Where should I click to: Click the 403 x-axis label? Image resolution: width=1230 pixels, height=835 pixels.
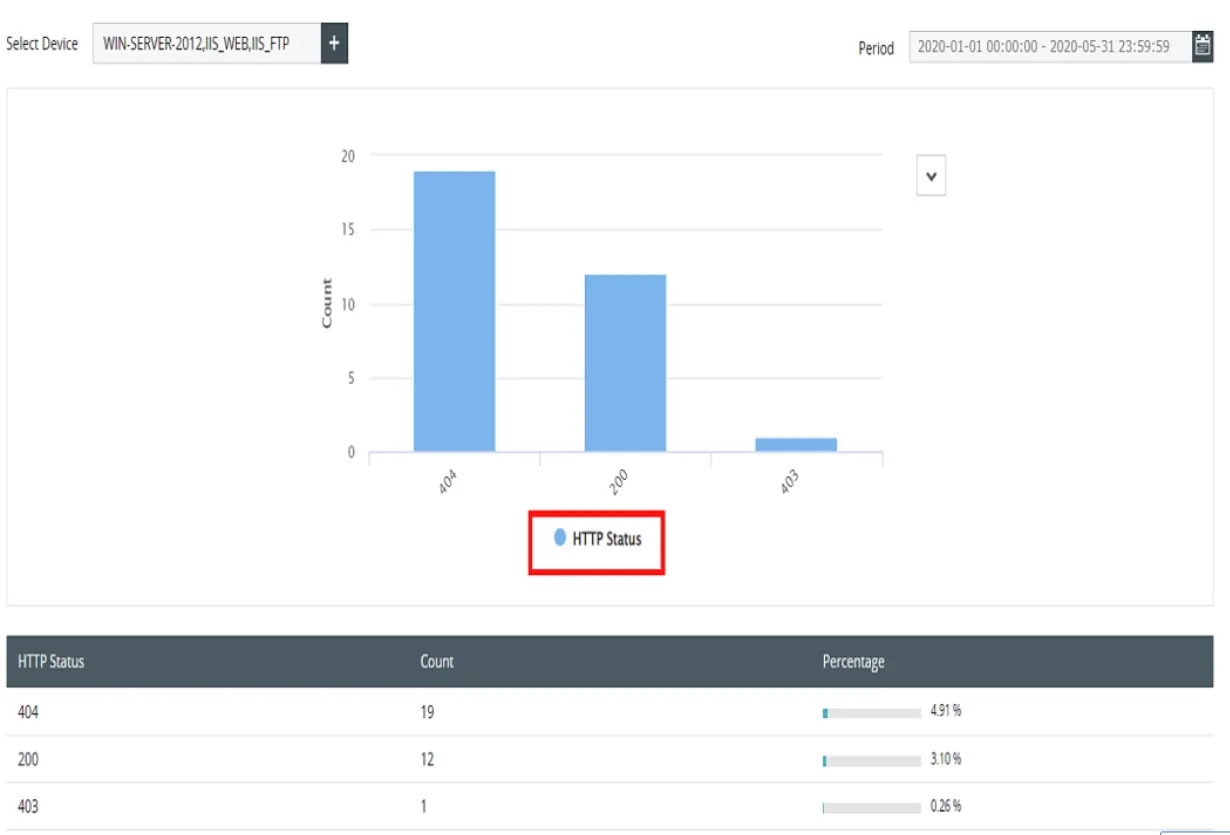coord(790,484)
